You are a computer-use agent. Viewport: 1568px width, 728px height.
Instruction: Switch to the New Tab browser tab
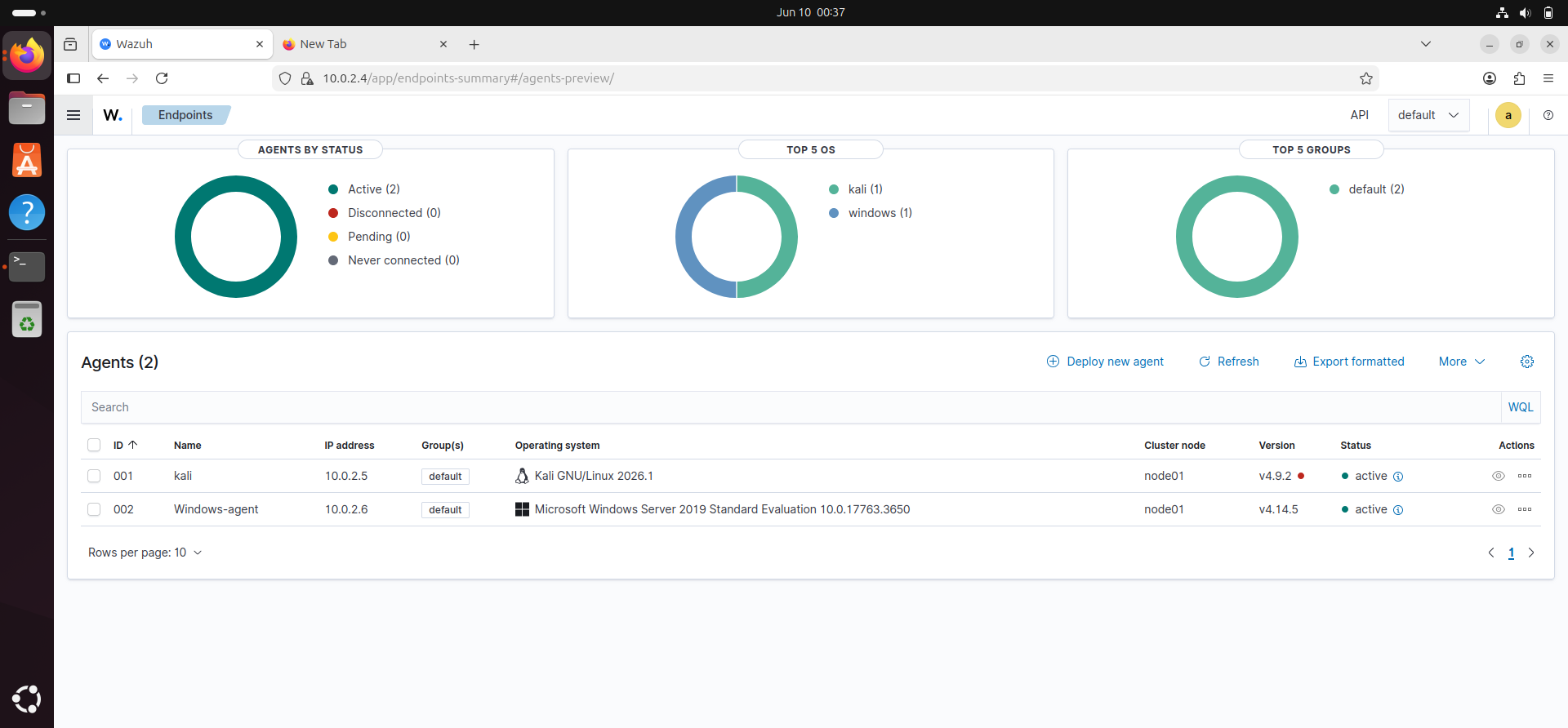[x=366, y=44]
